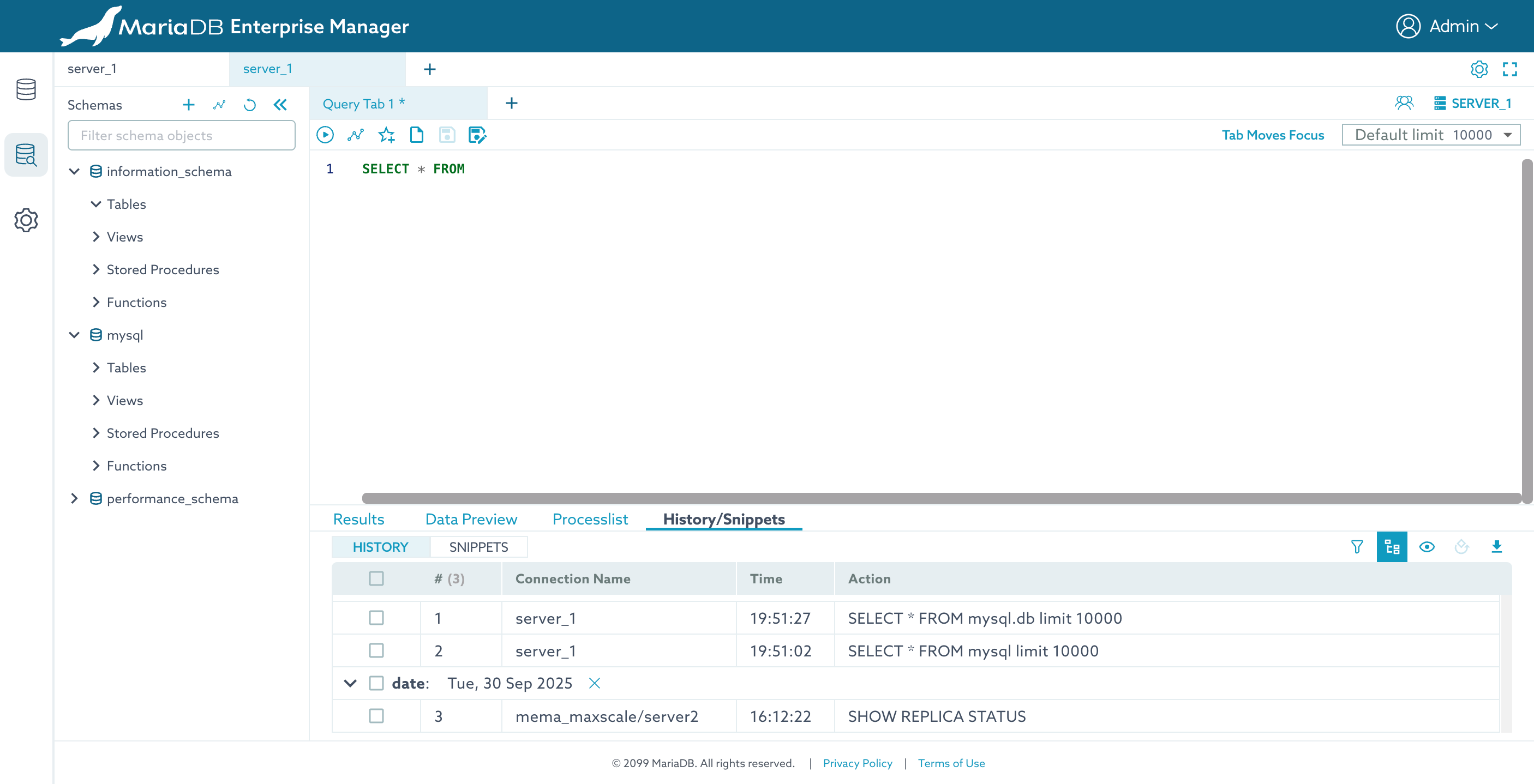Viewport: 1534px width, 784px height.
Task: Save query as snippet star icon
Action: 386,135
